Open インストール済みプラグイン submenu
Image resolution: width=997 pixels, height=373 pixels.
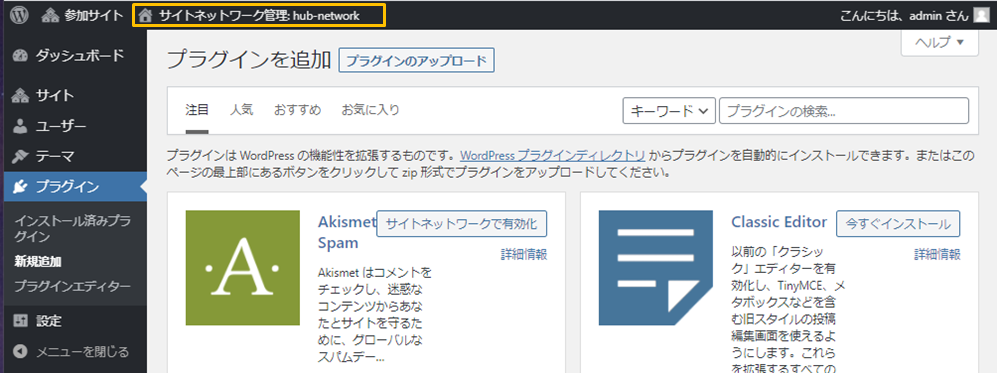[72, 229]
